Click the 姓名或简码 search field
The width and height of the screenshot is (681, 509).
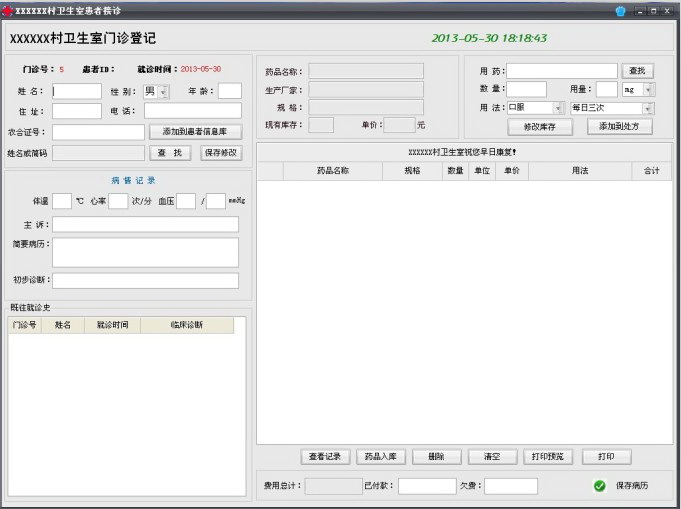tap(98, 153)
